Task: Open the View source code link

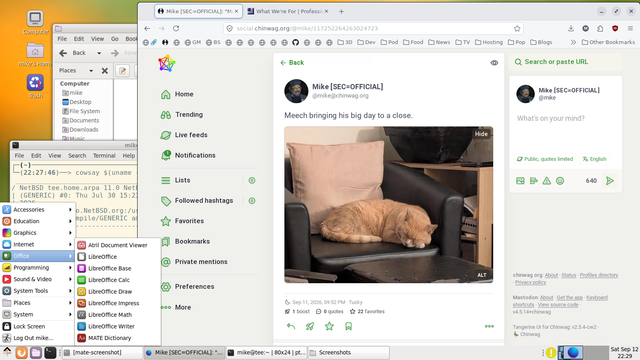Action: tap(558, 304)
